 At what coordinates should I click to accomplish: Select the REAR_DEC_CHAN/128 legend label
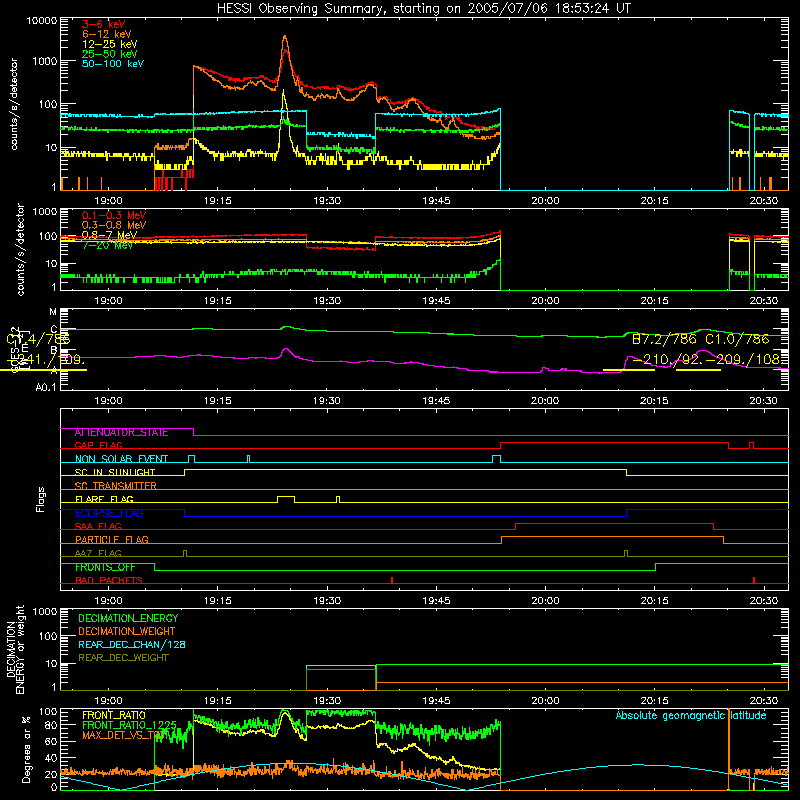(132, 644)
